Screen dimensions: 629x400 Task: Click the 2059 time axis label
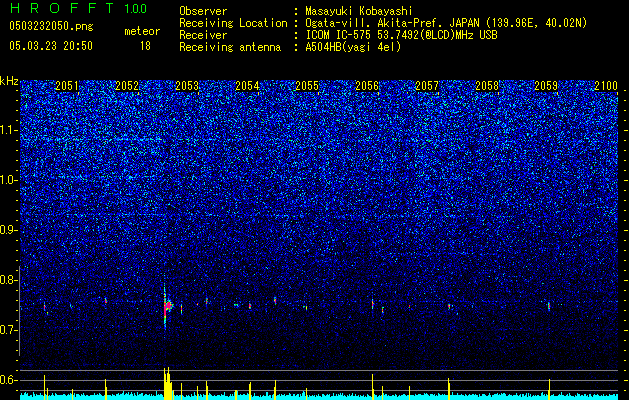(546, 86)
